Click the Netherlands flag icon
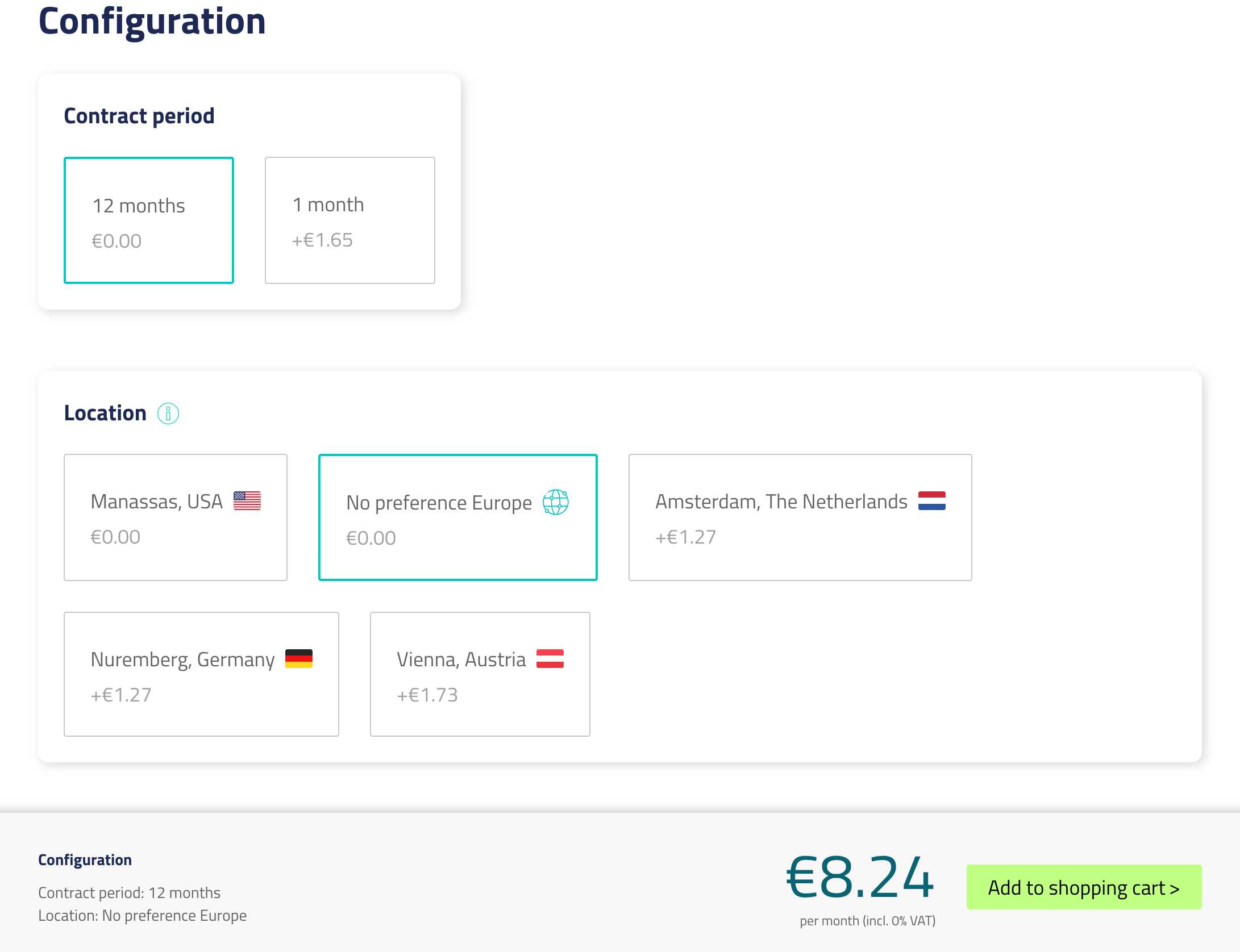The image size is (1240, 952). point(931,501)
